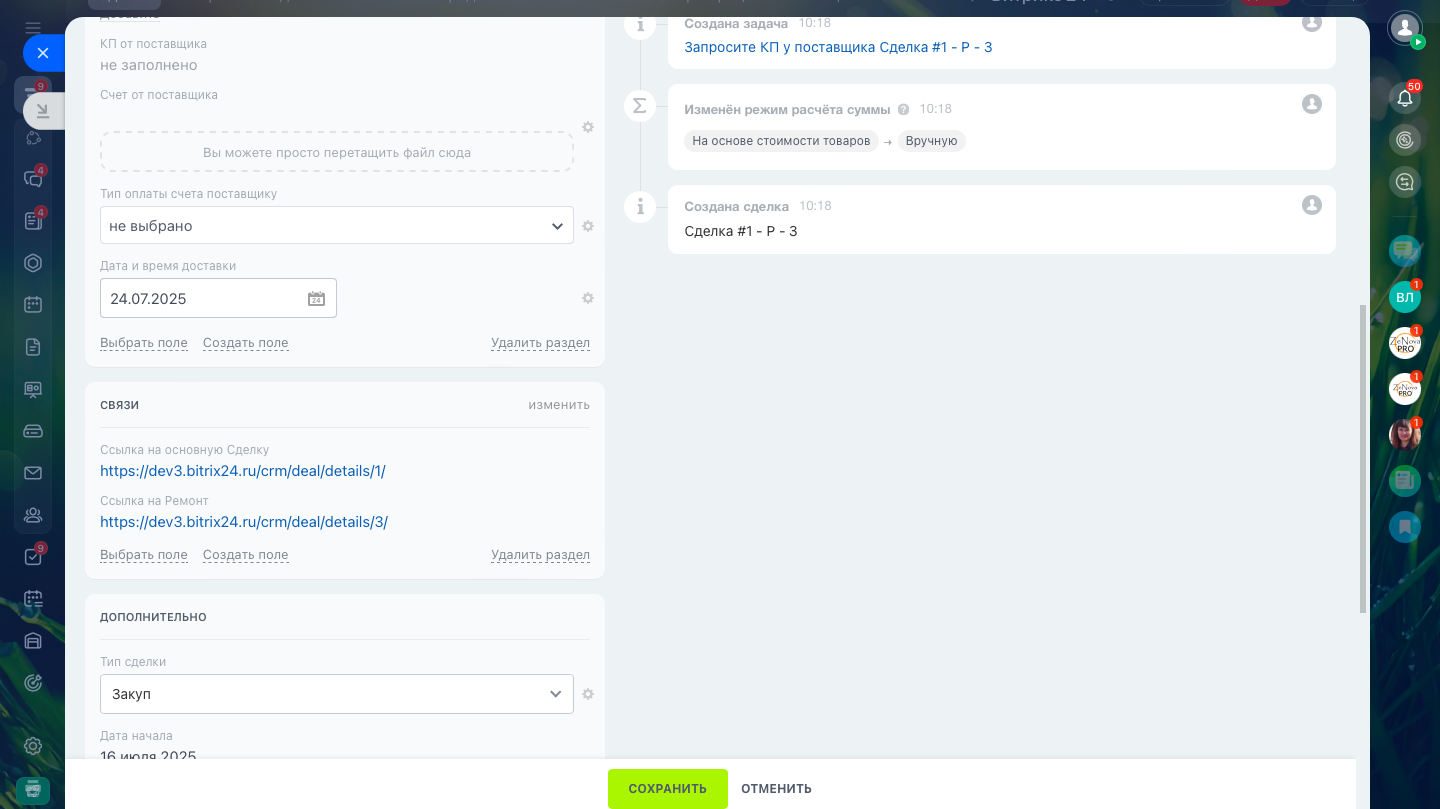
Task: Open the gear next to Тип оплаты счета поставщику
Action: [x=588, y=226]
